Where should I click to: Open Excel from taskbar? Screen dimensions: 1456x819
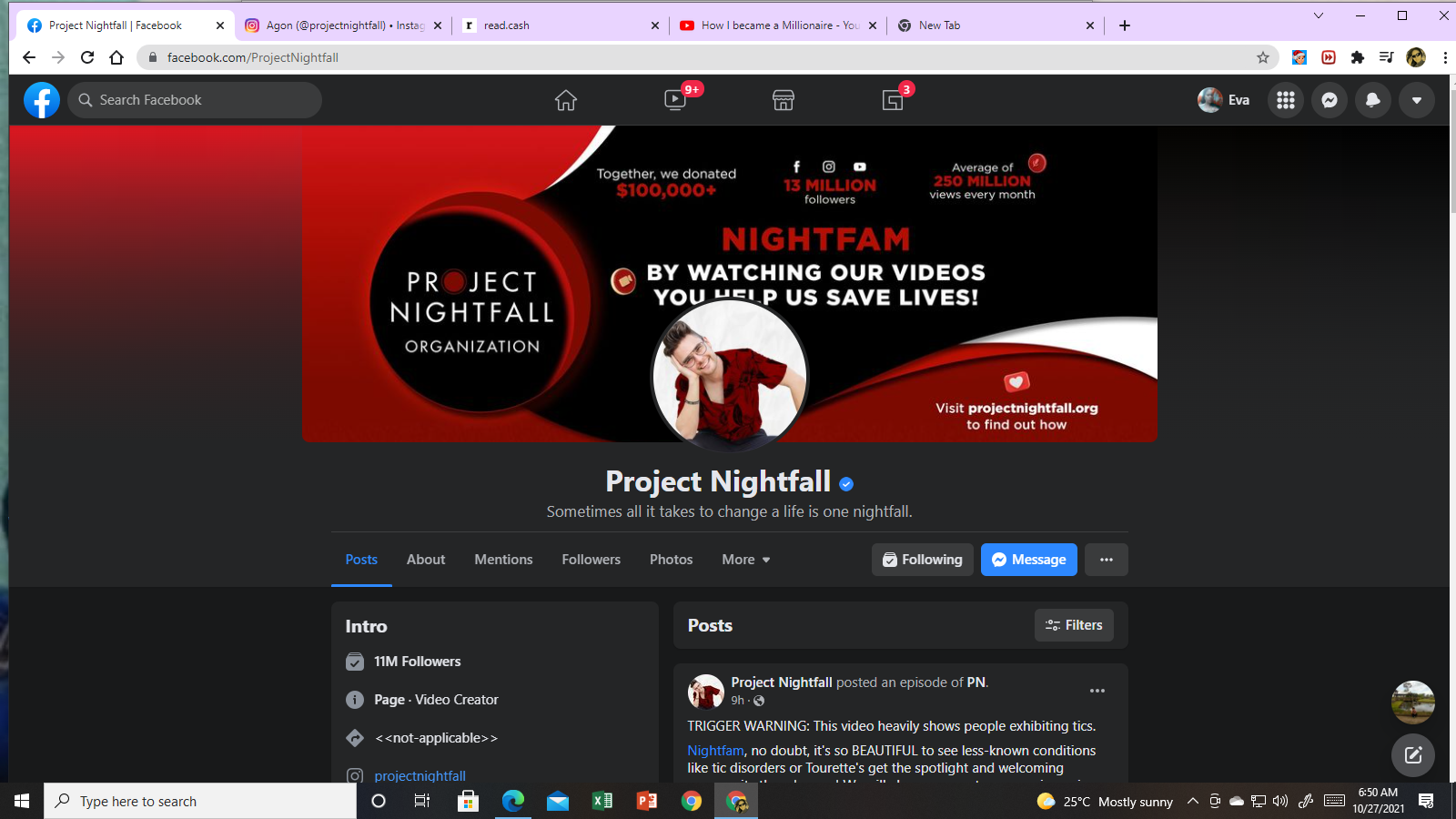pos(602,801)
